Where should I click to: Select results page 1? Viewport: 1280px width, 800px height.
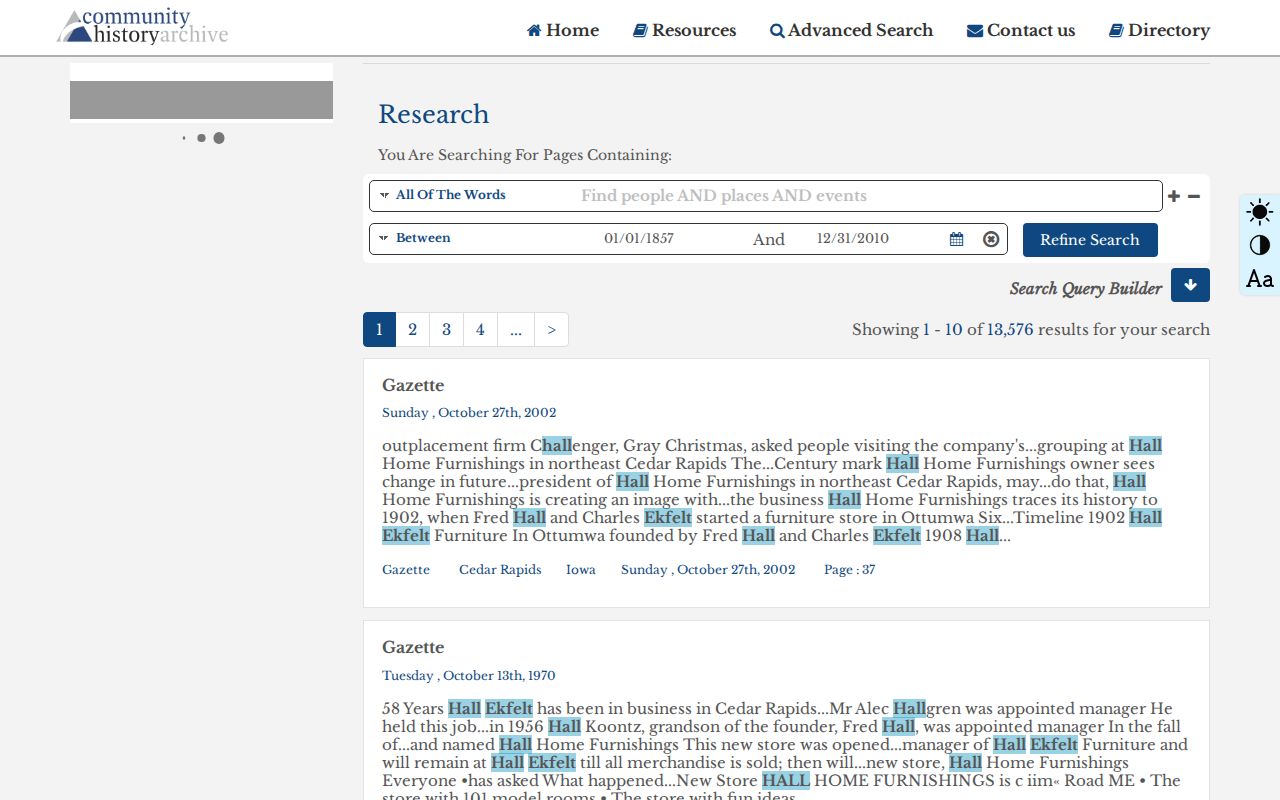[x=379, y=330]
